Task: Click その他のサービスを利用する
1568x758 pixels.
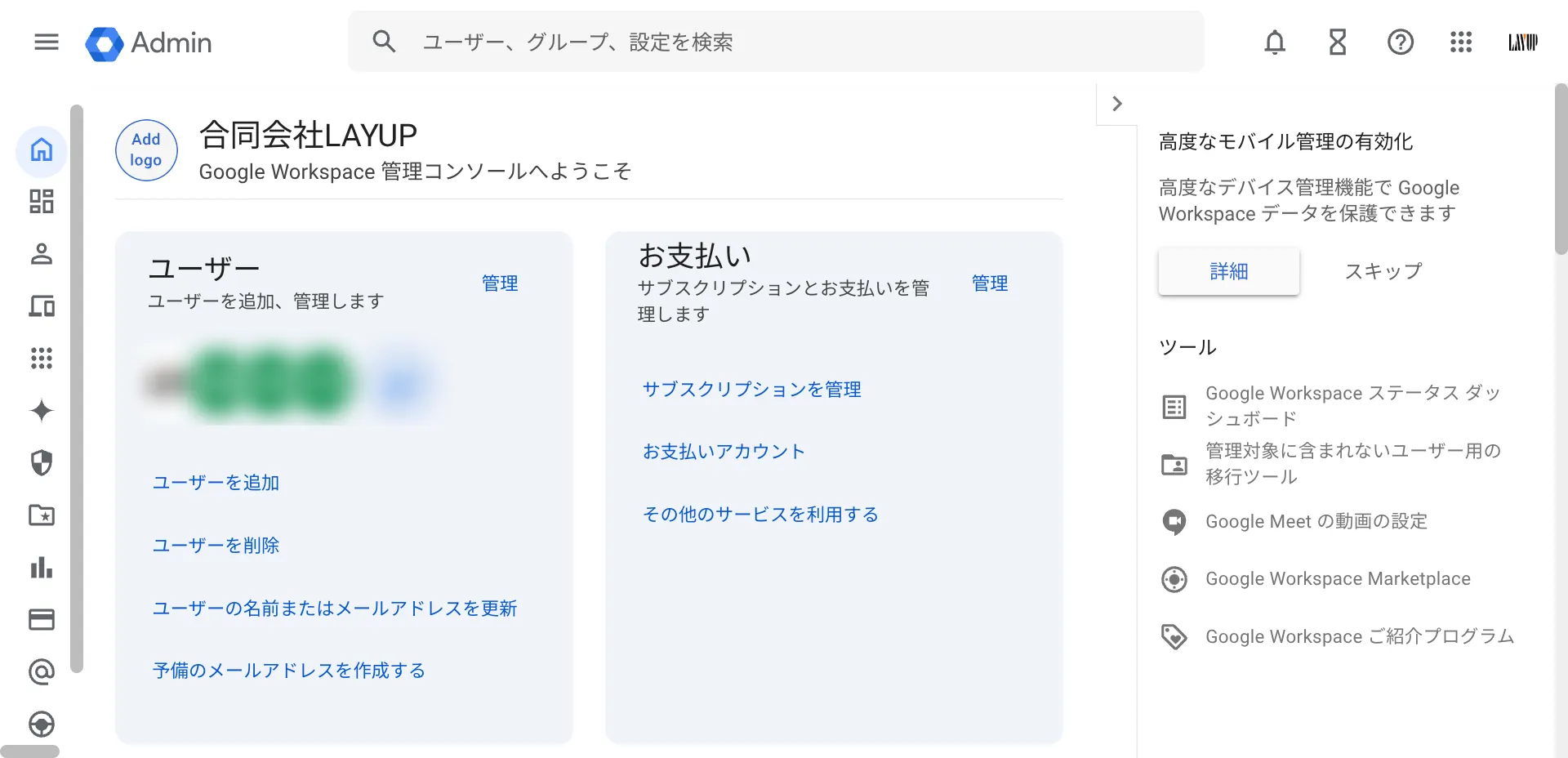Action: [x=760, y=515]
